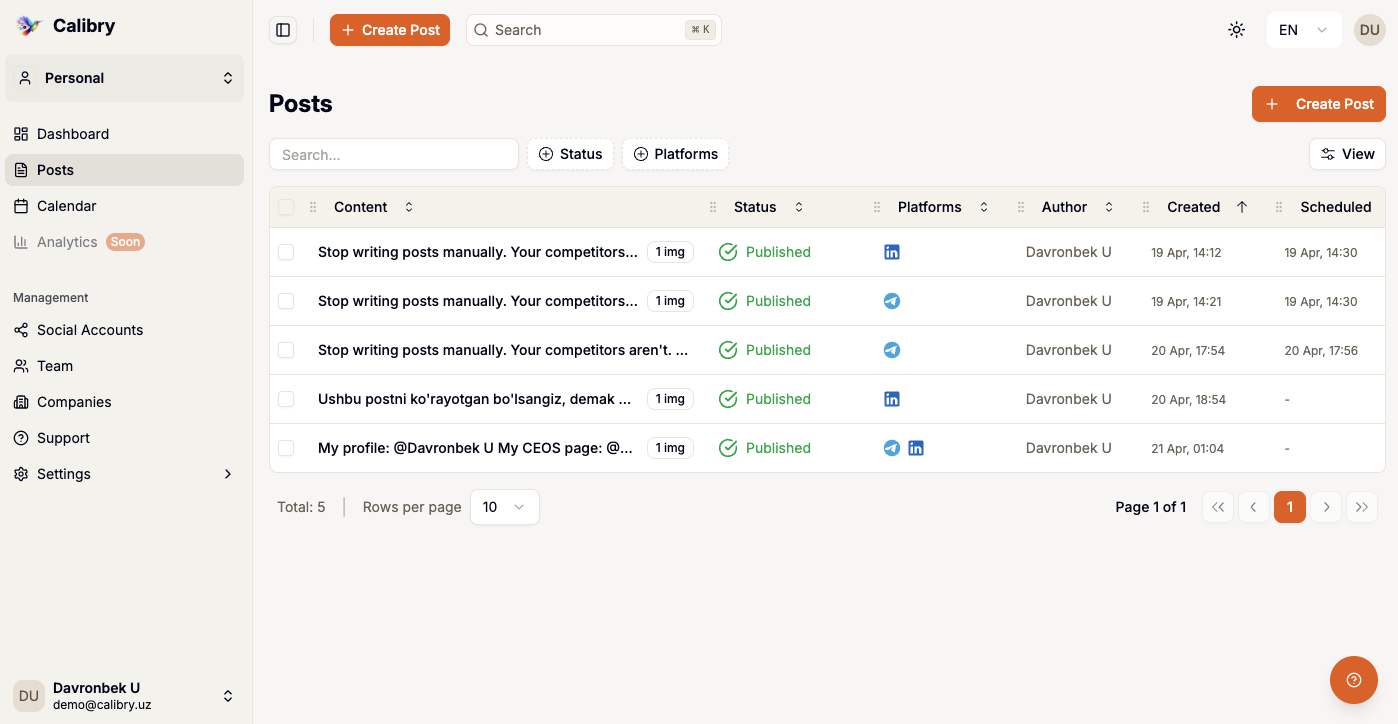Go to next page arrow
1398x724 pixels.
1326,507
